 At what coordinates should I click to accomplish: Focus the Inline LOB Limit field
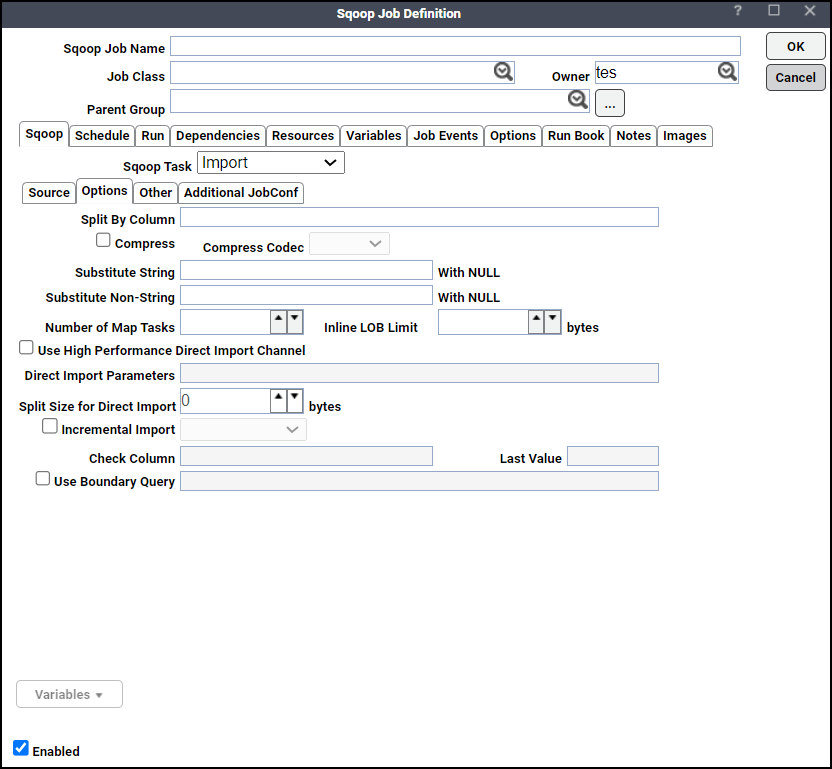tap(483, 322)
